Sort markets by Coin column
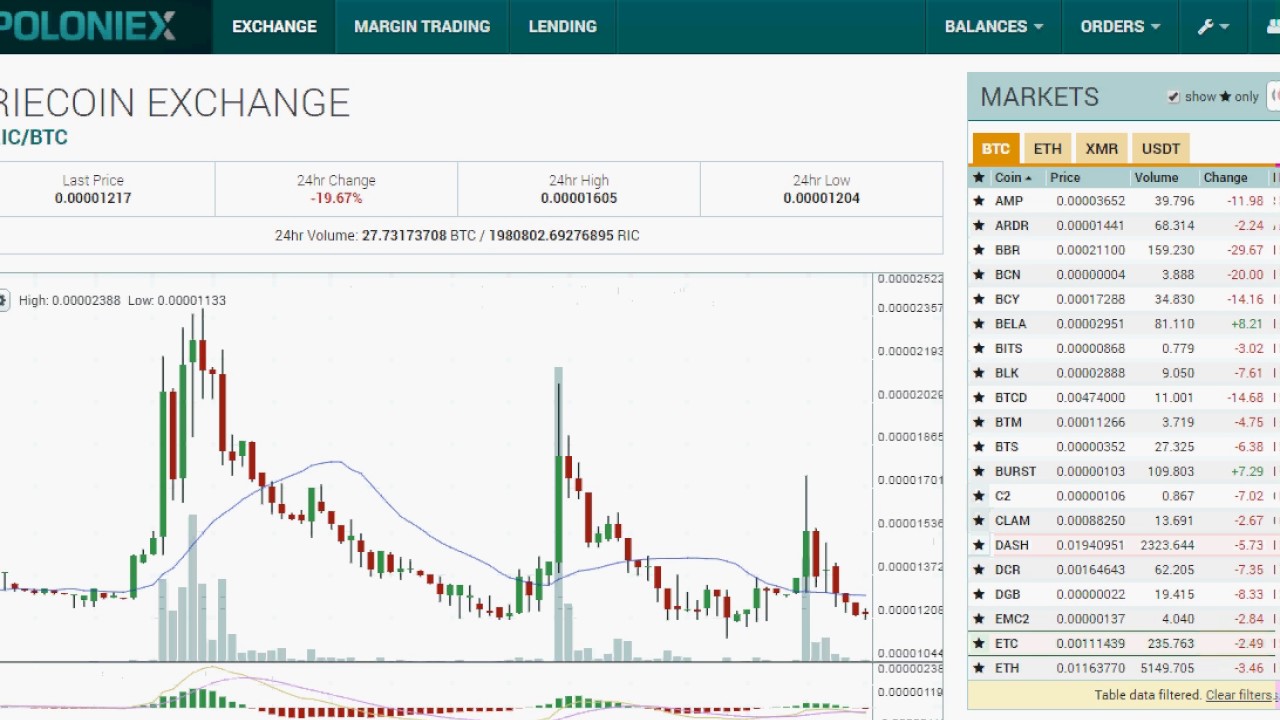Viewport: 1280px width, 720px height. pyautogui.click(x=1013, y=178)
